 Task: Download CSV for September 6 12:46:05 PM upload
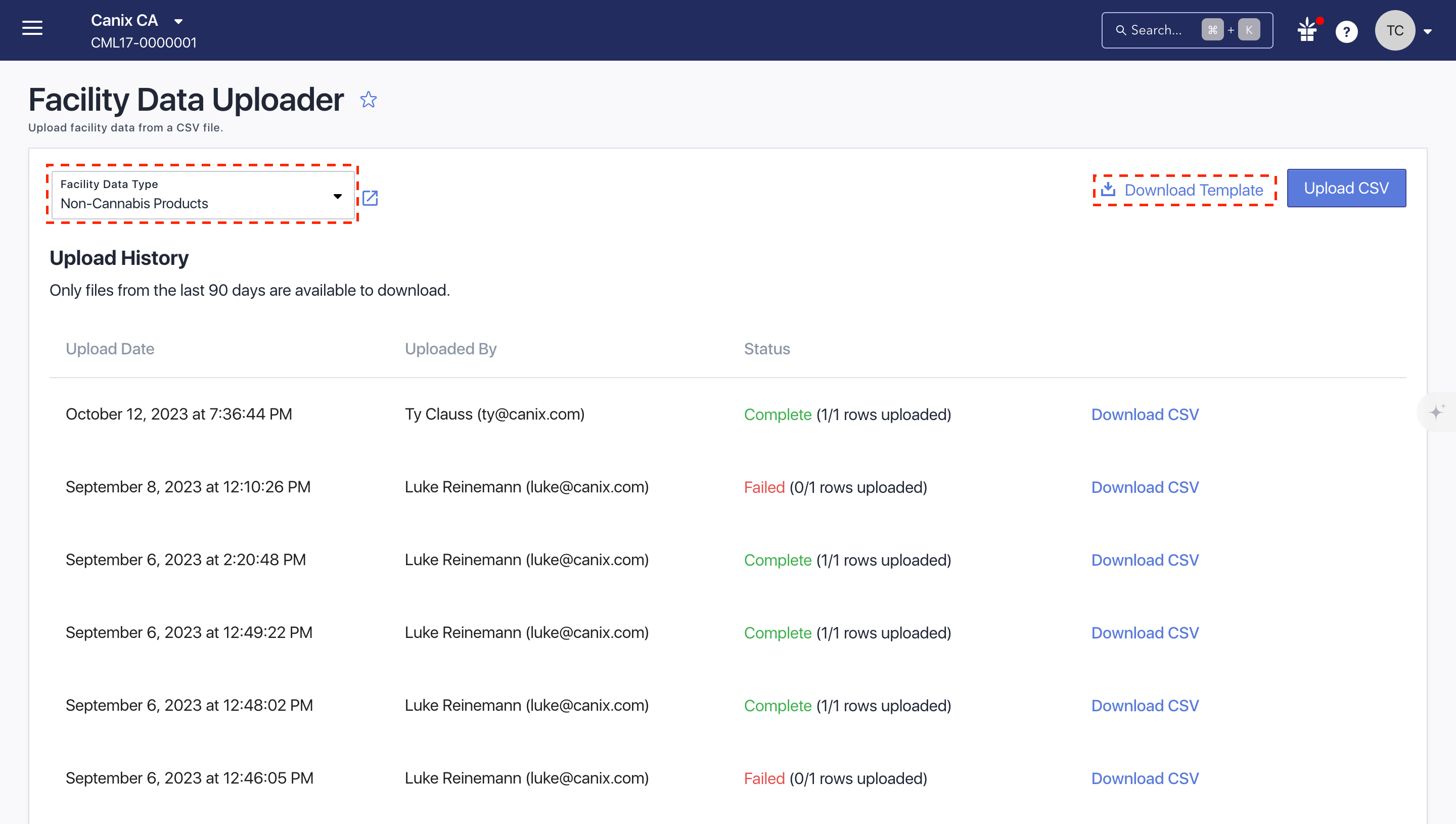(x=1144, y=778)
